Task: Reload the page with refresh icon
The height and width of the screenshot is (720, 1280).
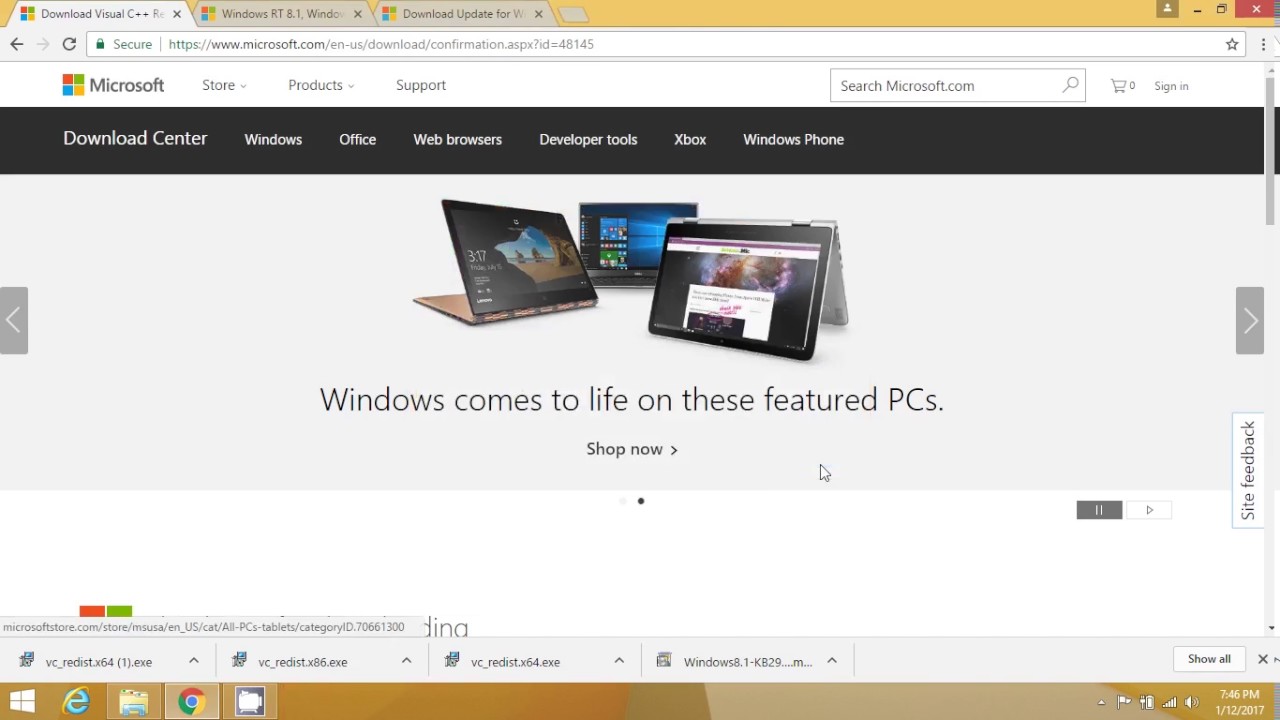Action: (x=69, y=44)
